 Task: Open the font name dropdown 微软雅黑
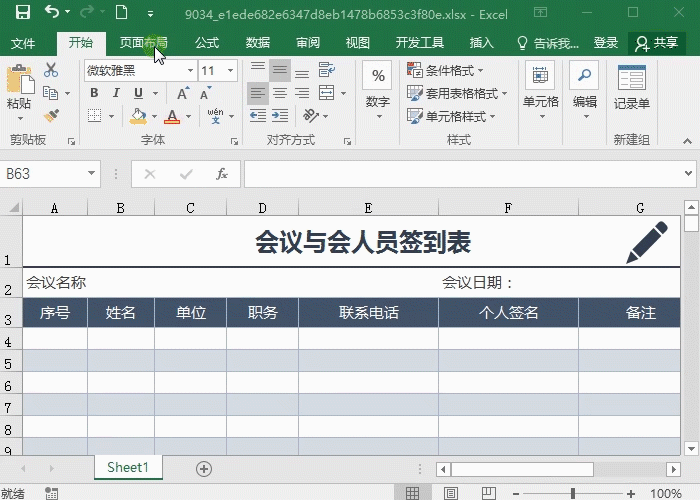[139, 71]
